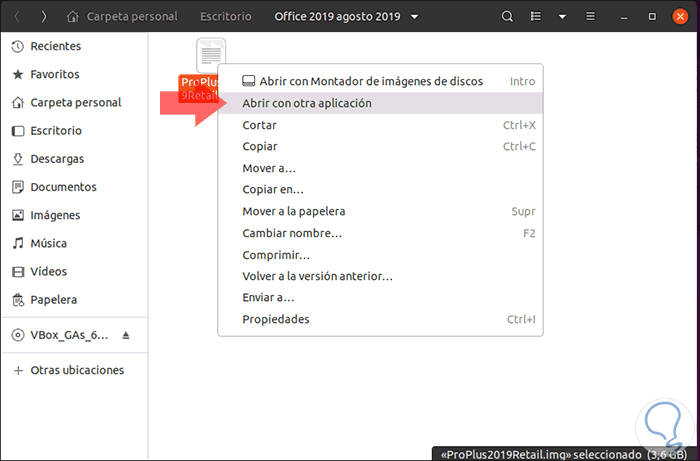Image resolution: width=700 pixels, height=461 pixels.
Task: Open Recientes in the sidebar
Action: (55, 46)
